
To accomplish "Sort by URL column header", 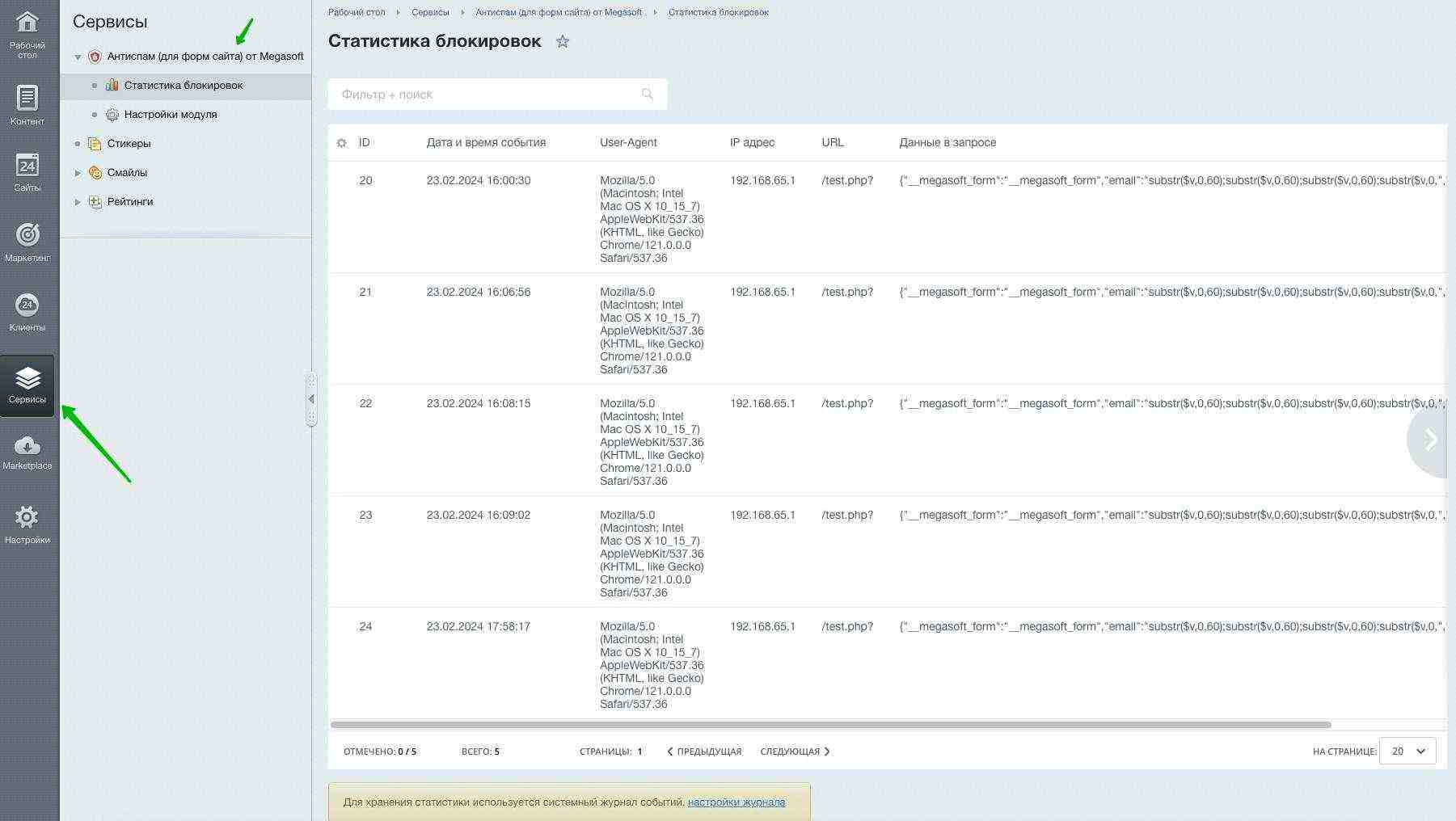I will [x=833, y=143].
